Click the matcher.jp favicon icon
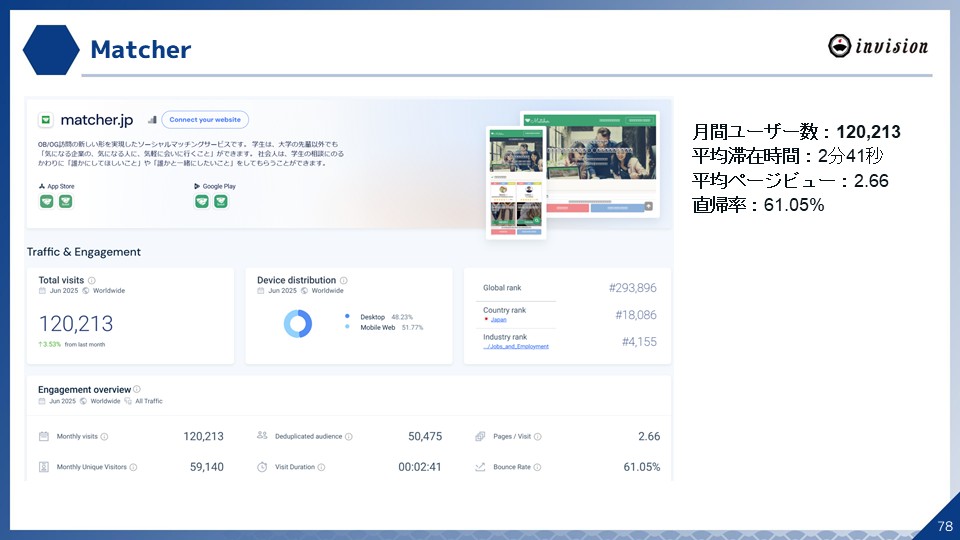The height and width of the screenshot is (540, 960). pos(46,120)
